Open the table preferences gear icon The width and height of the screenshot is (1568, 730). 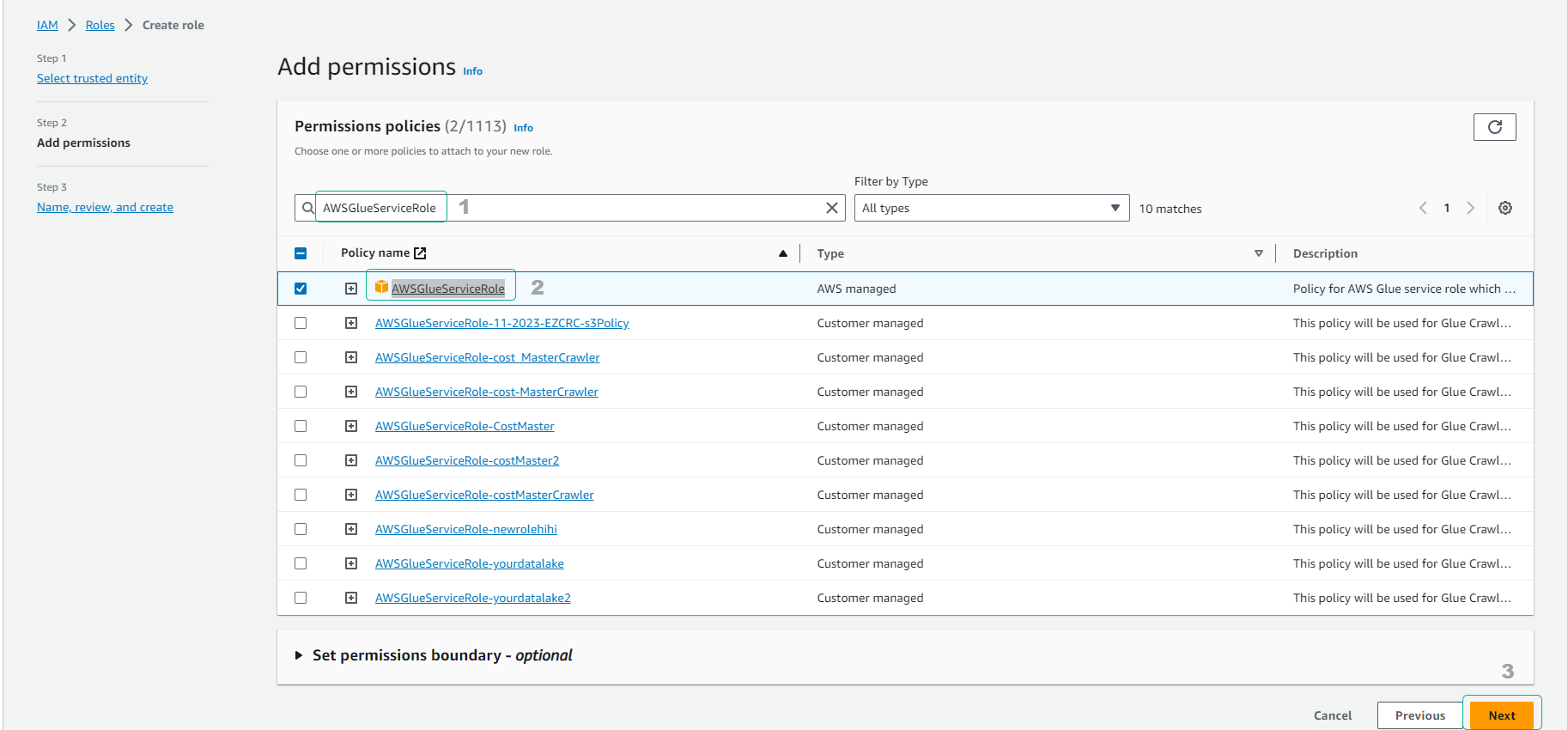click(x=1505, y=208)
